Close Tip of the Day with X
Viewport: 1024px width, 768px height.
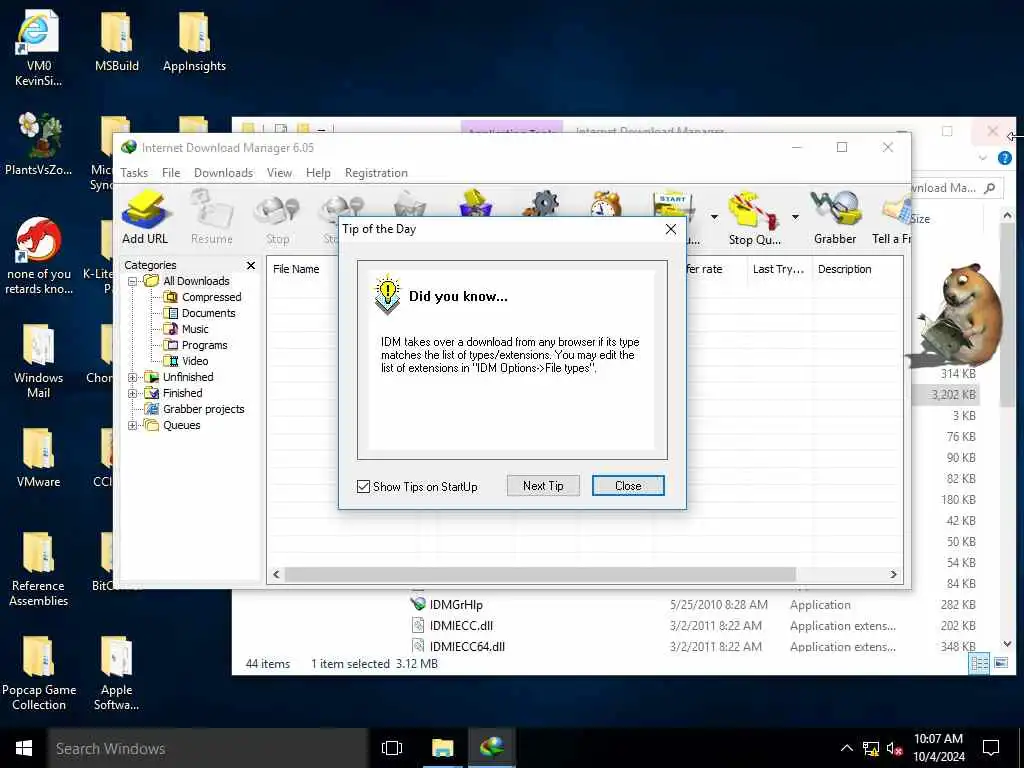point(671,229)
